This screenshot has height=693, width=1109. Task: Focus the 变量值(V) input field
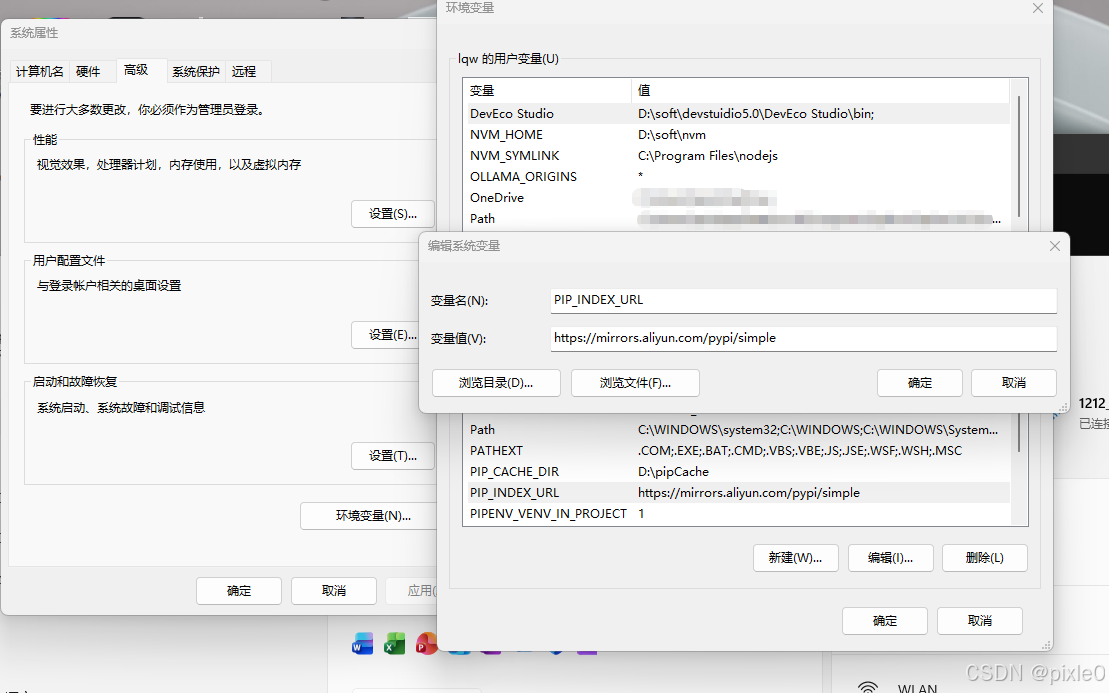point(803,339)
